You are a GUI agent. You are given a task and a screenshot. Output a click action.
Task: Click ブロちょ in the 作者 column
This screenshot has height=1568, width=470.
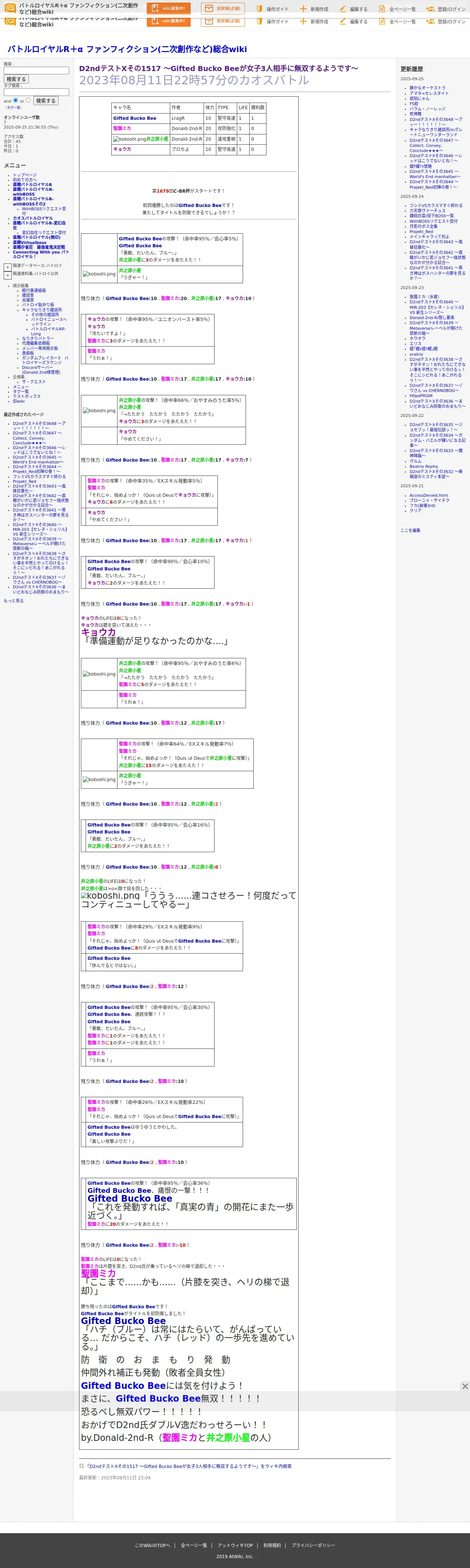179,149
